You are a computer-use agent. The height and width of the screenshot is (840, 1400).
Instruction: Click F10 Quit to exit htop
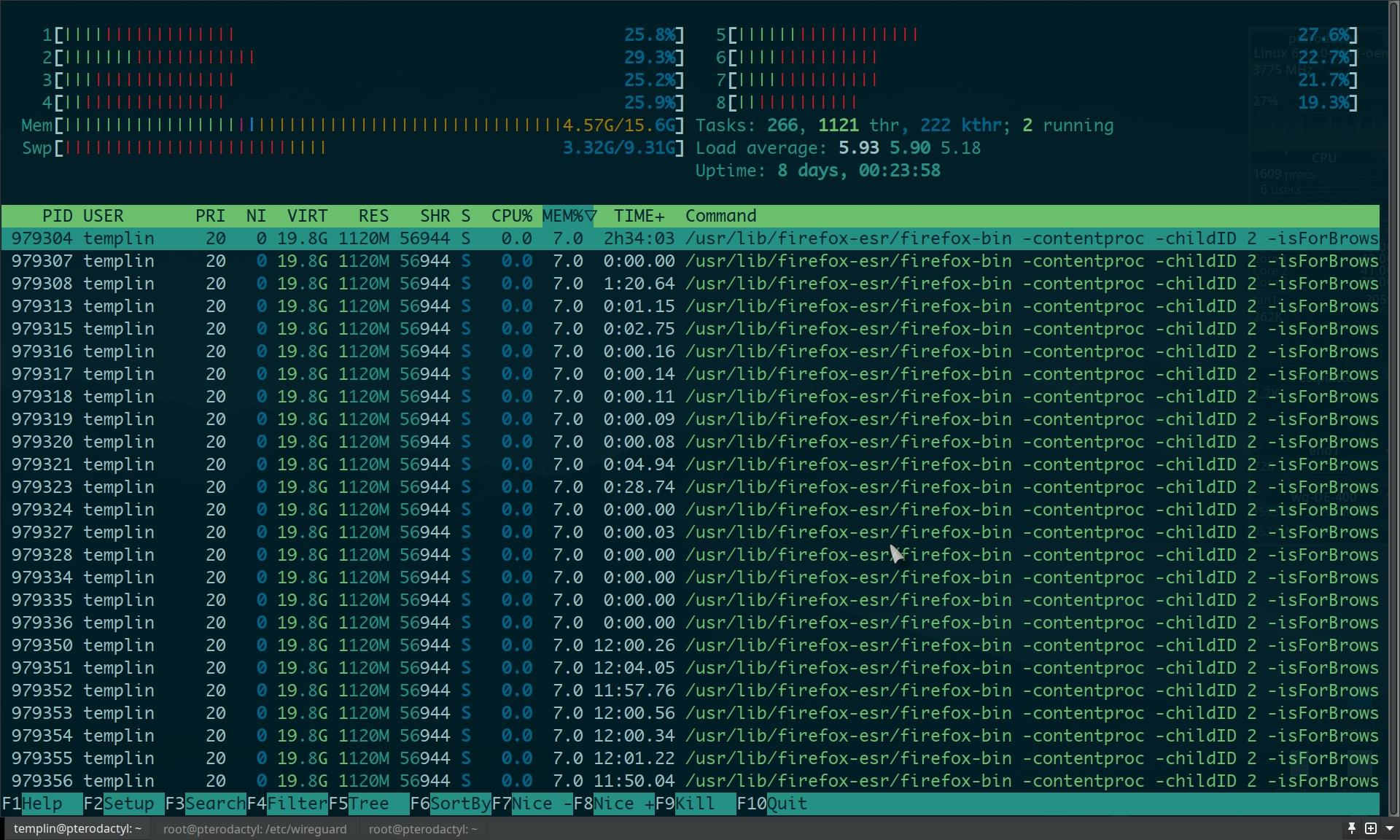(786, 804)
